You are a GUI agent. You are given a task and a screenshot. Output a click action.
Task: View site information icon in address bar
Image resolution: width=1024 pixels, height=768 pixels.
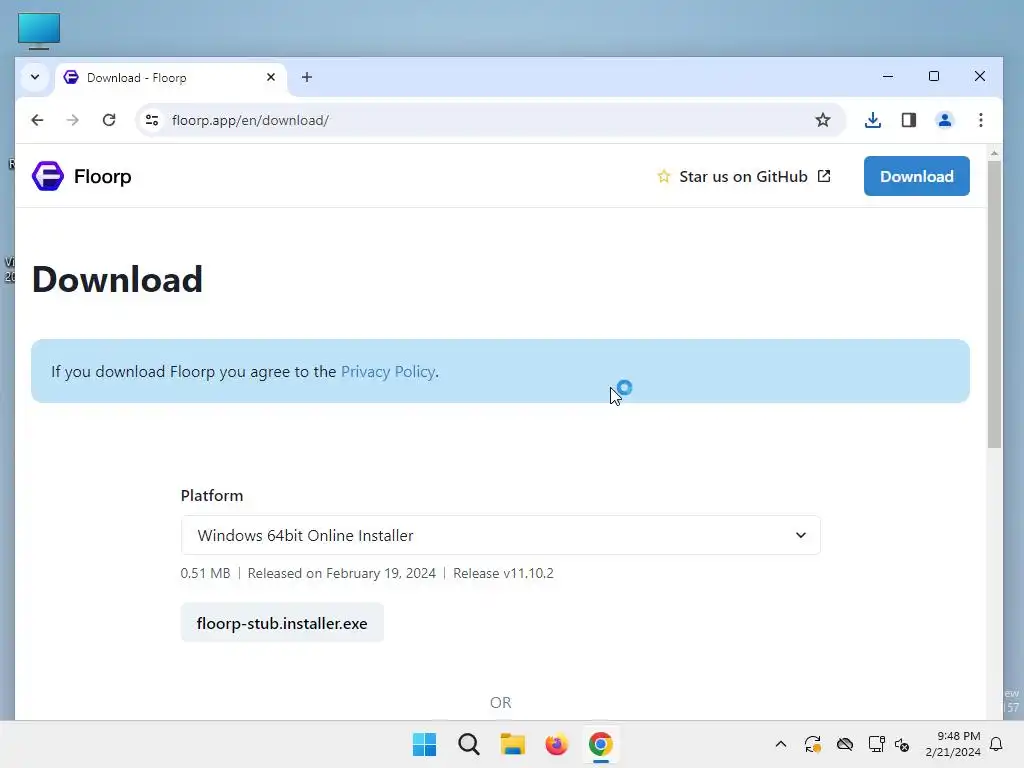(x=152, y=120)
